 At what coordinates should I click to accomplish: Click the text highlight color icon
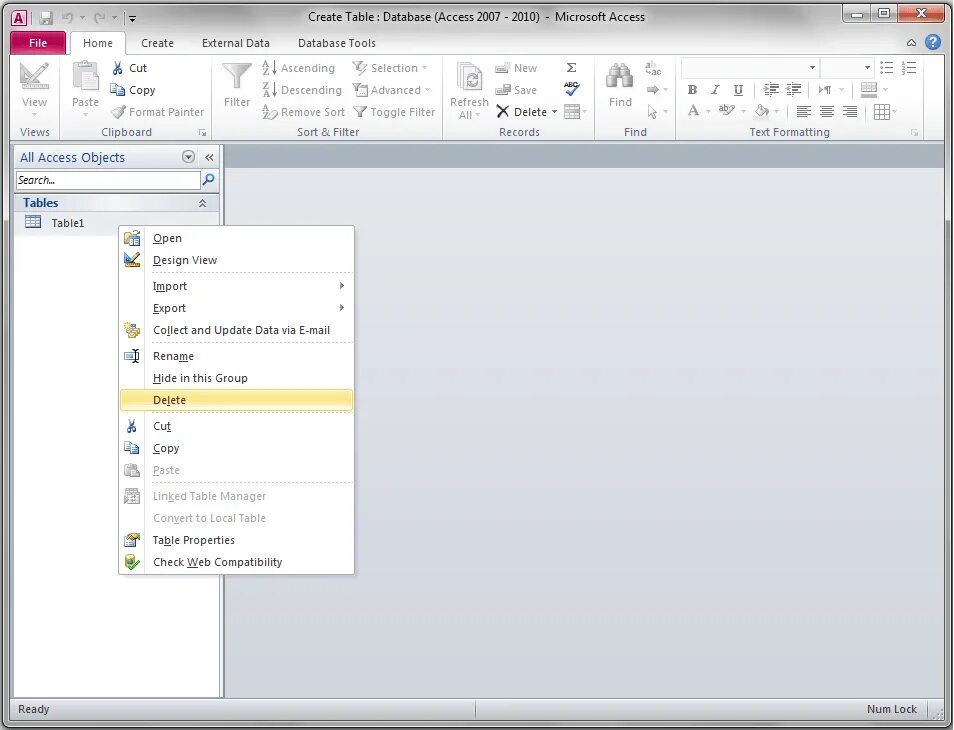pyautogui.click(x=725, y=111)
